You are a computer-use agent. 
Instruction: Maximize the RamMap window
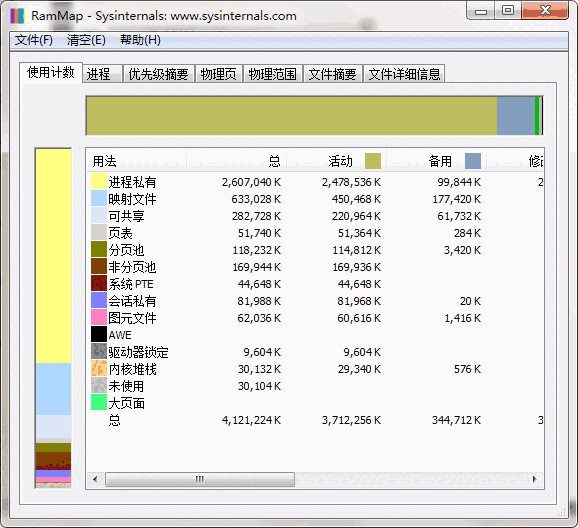[x=508, y=10]
